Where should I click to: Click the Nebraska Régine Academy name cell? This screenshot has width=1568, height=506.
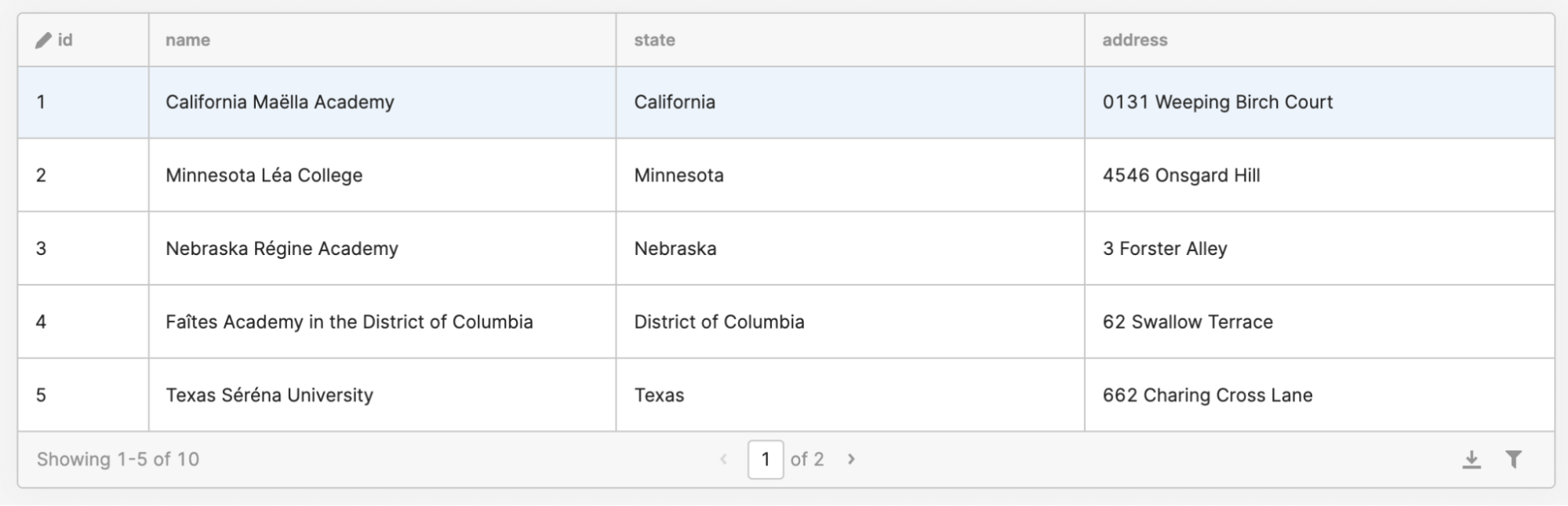coord(282,249)
